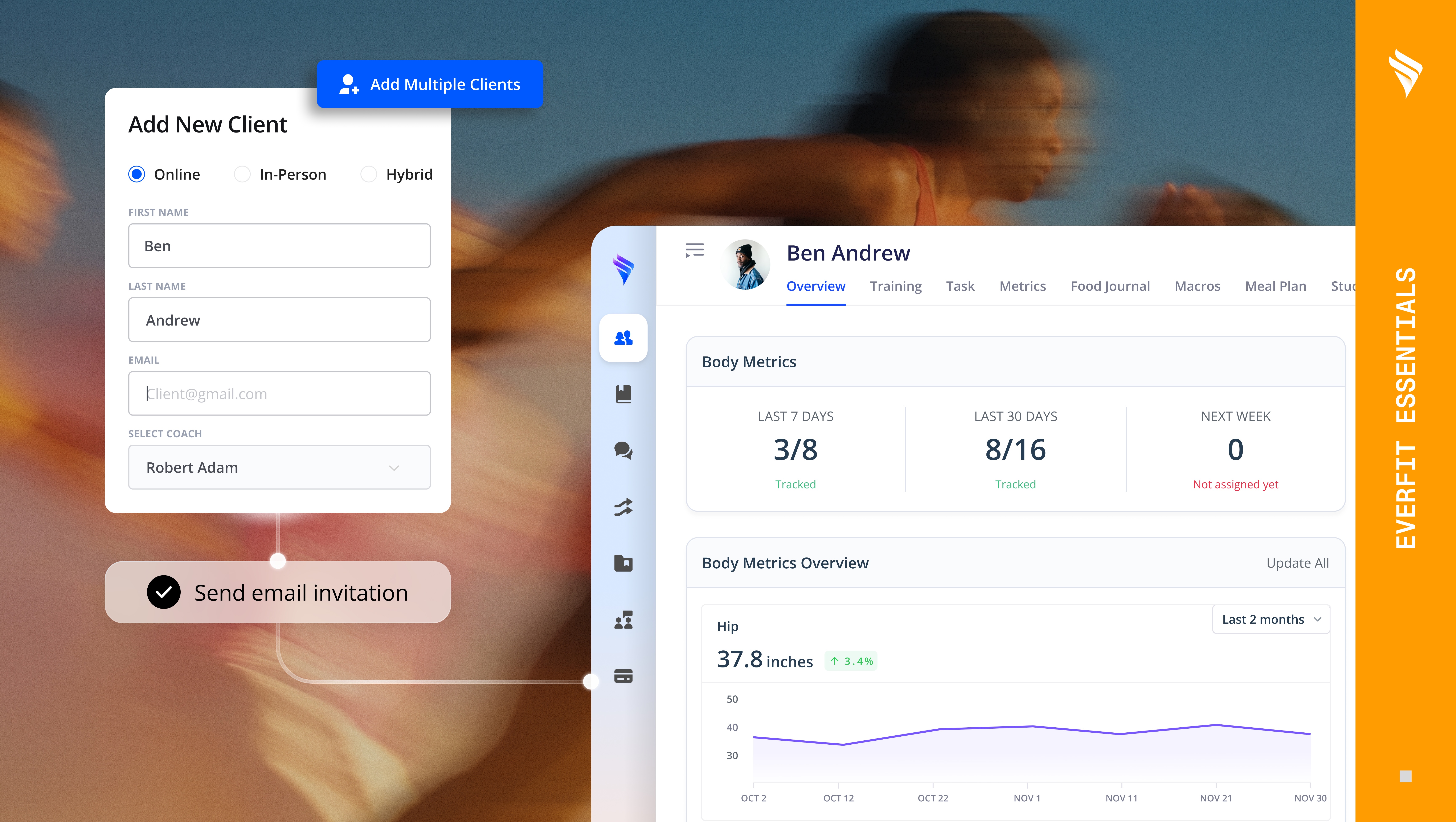Click the Next Week value 0
1456x822 pixels.
(1236, 449)
